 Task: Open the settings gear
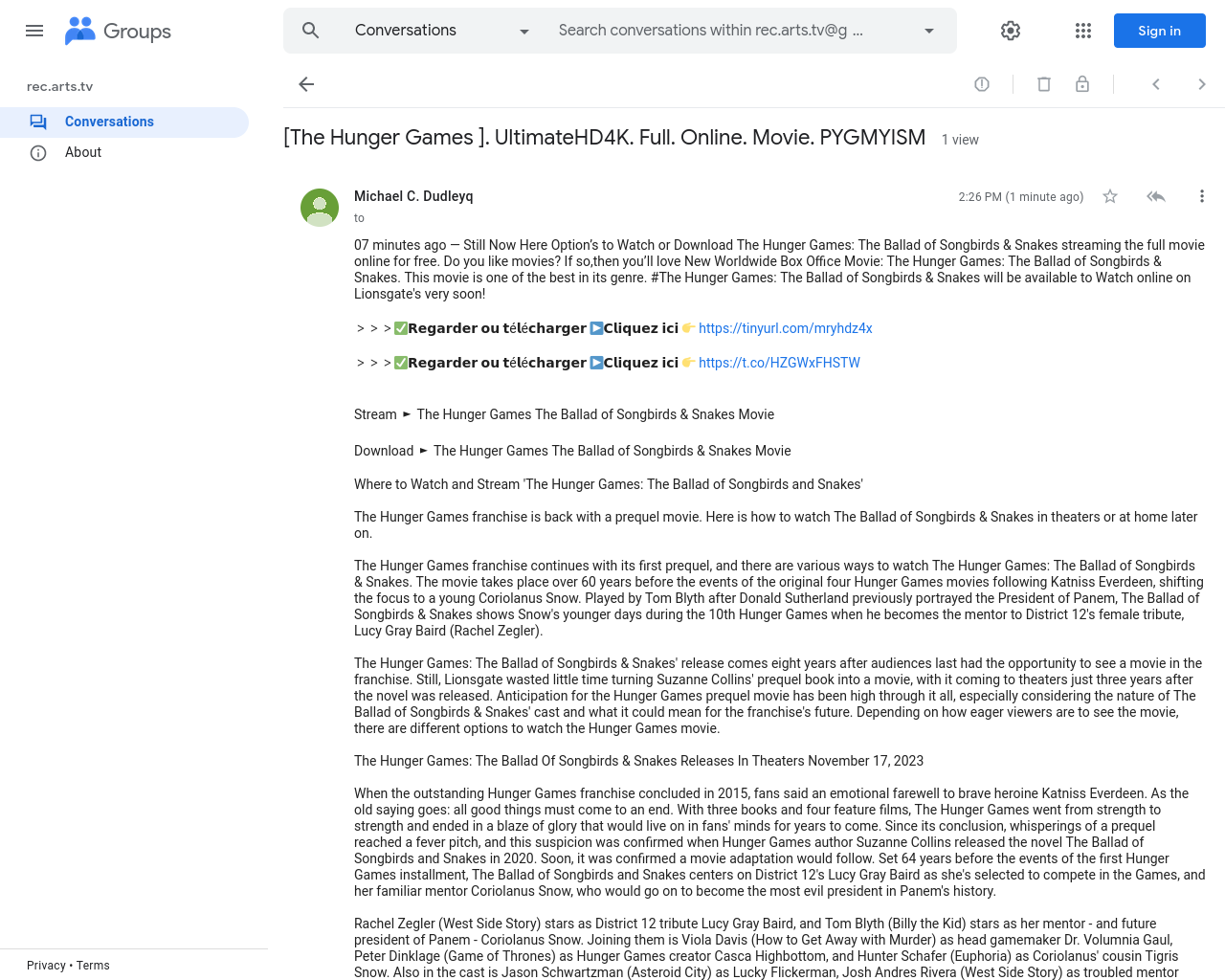click(x=1011, y=31)
